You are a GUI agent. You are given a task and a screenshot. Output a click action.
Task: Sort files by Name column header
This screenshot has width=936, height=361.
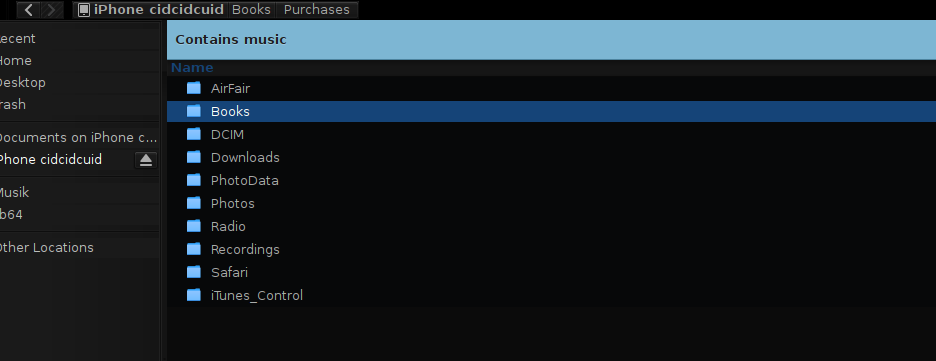click(x=192, y=67)
